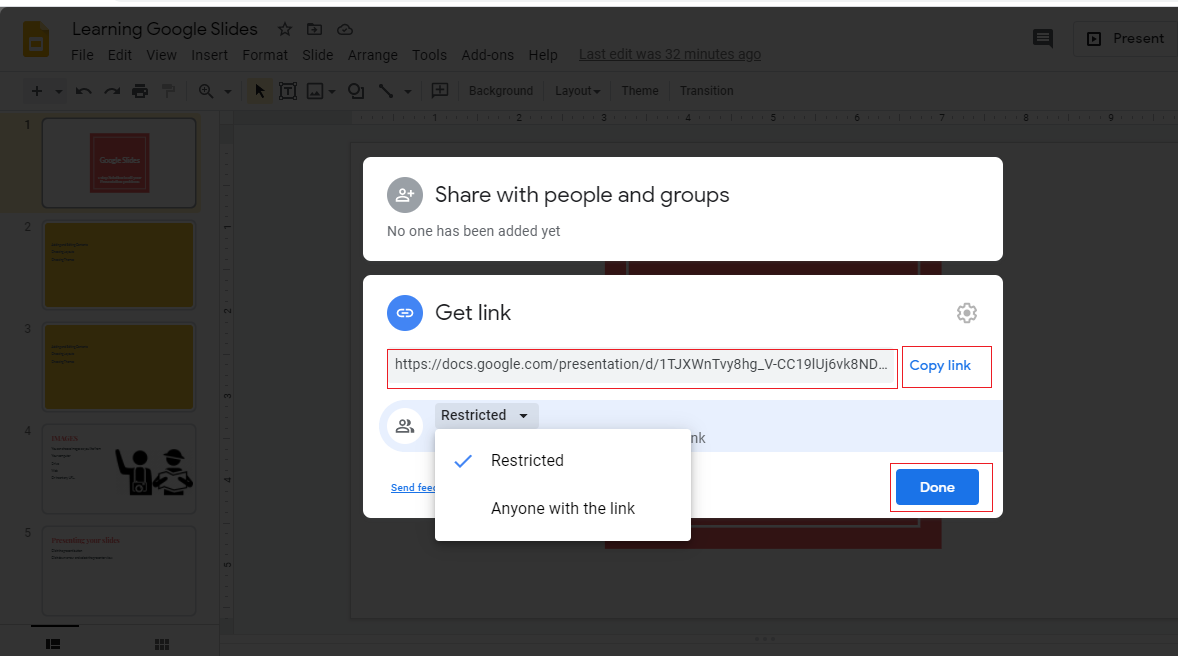1178x656 pixels.
Task: Click the people icon beside Restricted
Action: pyautogui.click(x=405, y=426)
